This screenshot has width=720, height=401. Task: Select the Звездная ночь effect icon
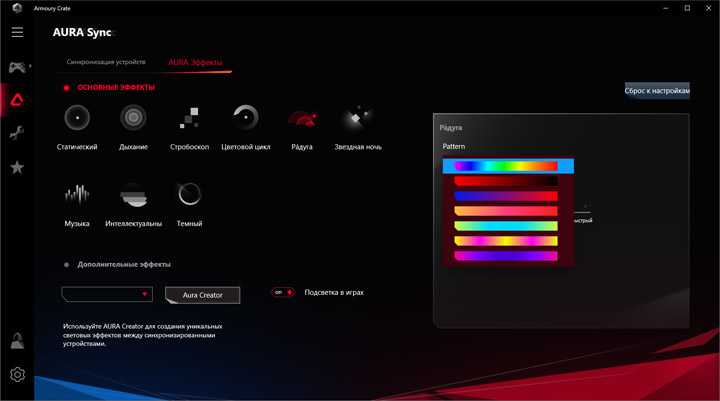click(358, 118)
